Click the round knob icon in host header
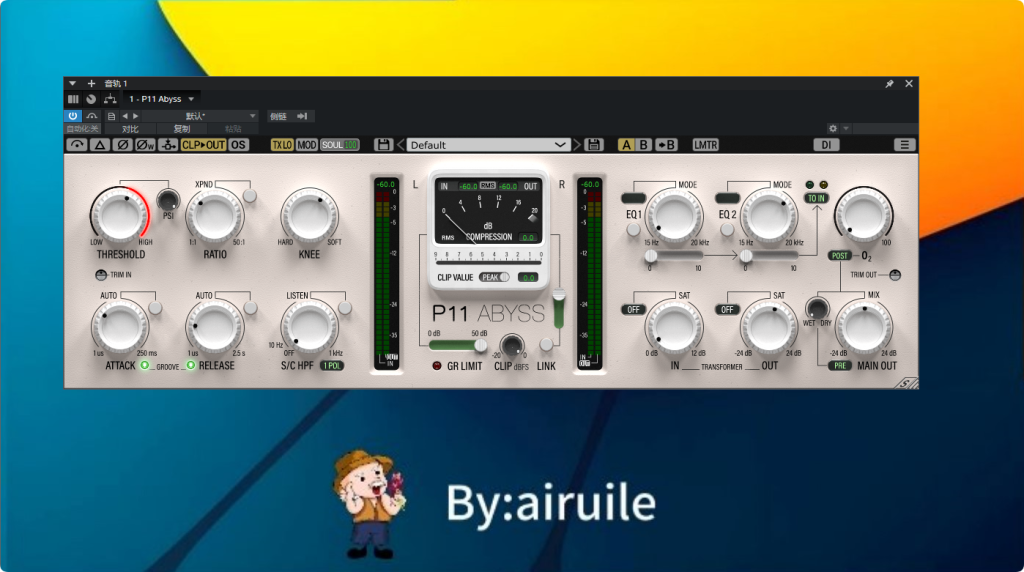This screenshot has height=572, width=1024. point(91,99)
